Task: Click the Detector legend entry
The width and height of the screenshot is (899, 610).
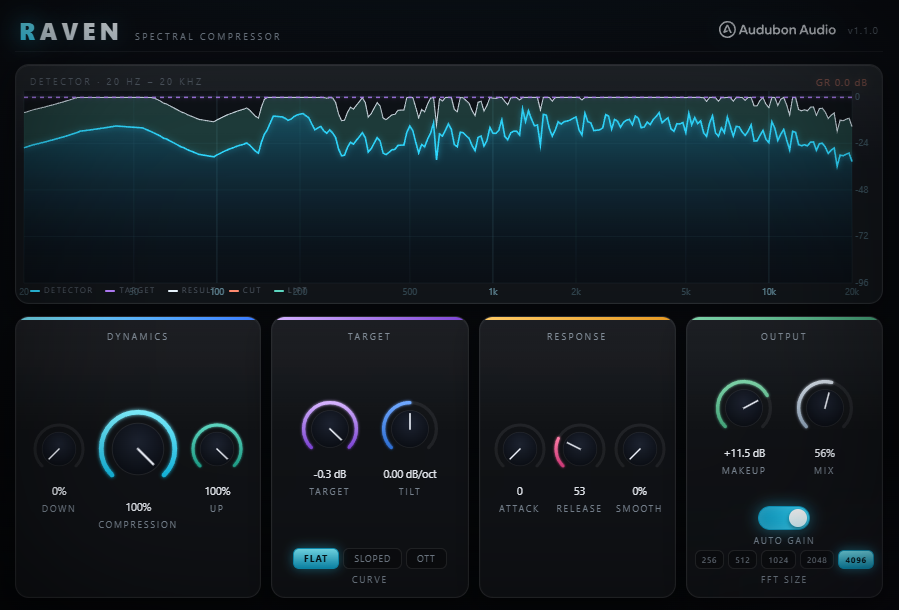Action: click(61, 290)
